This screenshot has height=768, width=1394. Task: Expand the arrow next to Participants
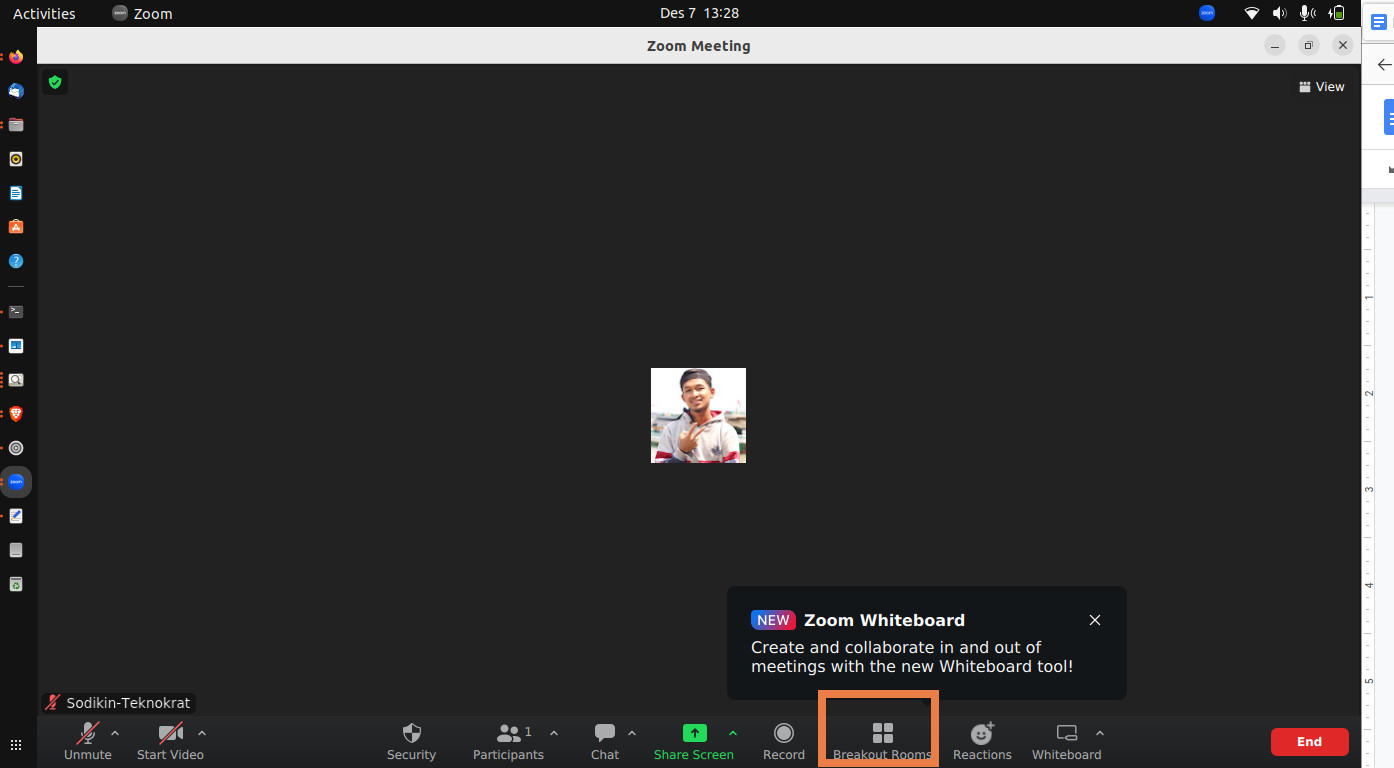pyautogui.click(x=554, y=733)
